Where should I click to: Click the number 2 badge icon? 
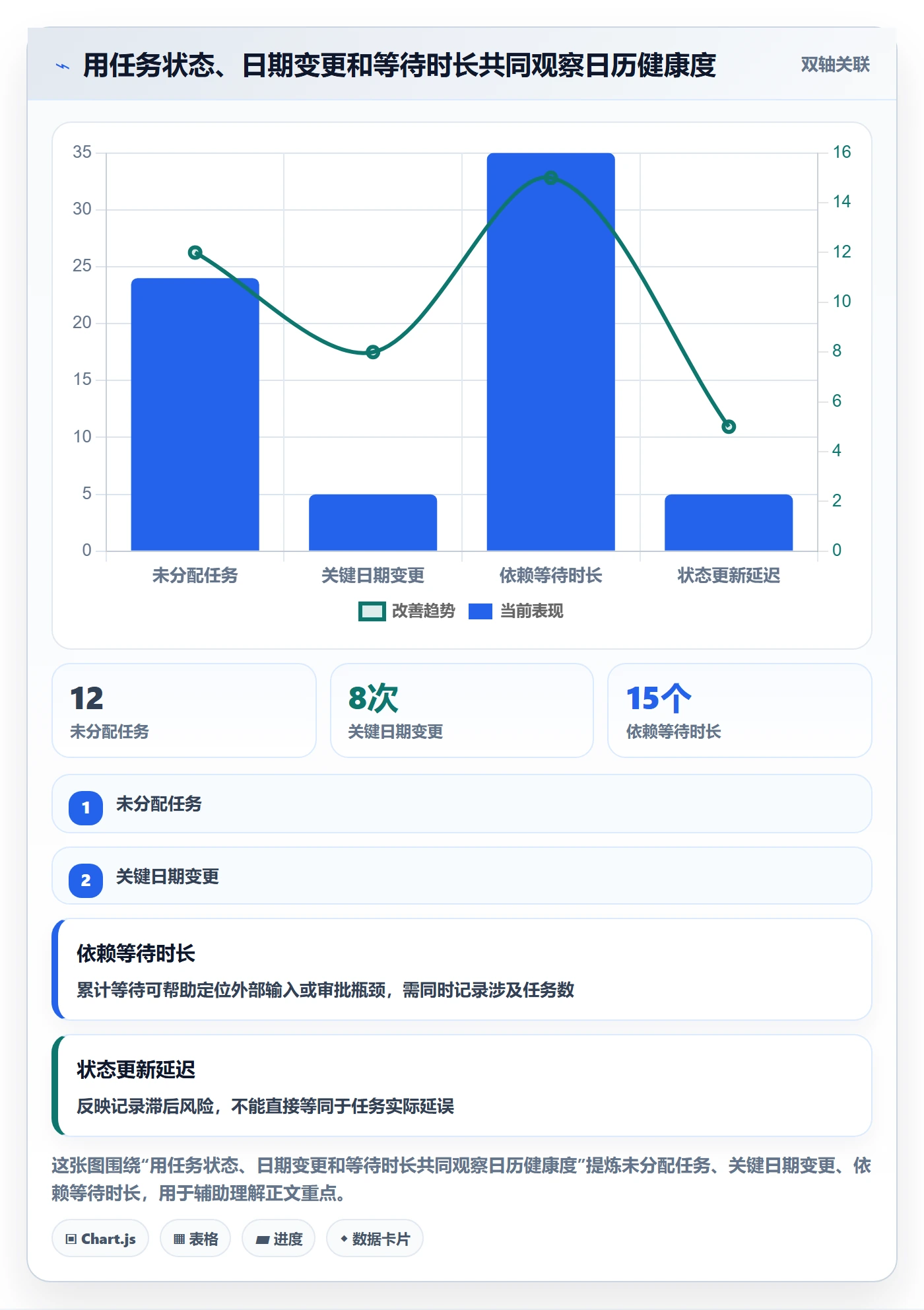click(86, 880)
